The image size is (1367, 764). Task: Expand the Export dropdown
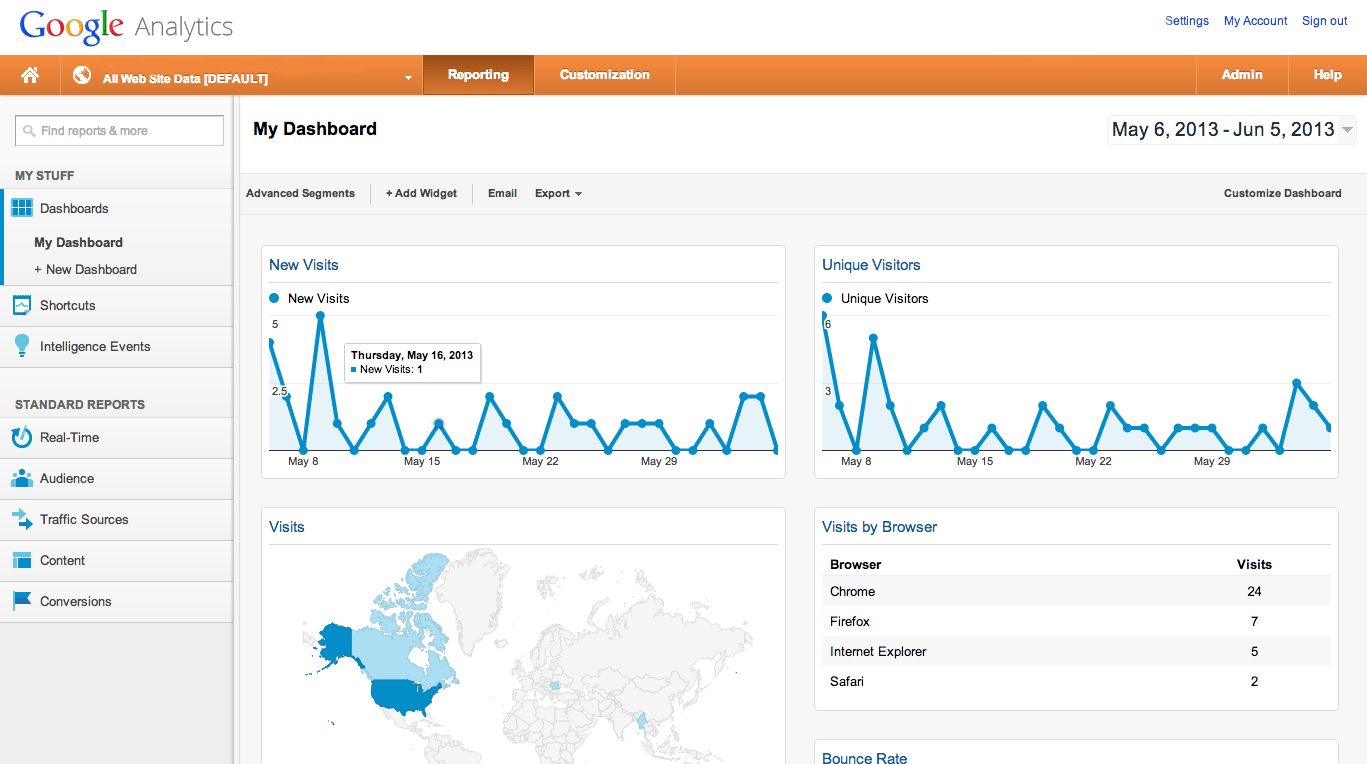click(558, 193)
